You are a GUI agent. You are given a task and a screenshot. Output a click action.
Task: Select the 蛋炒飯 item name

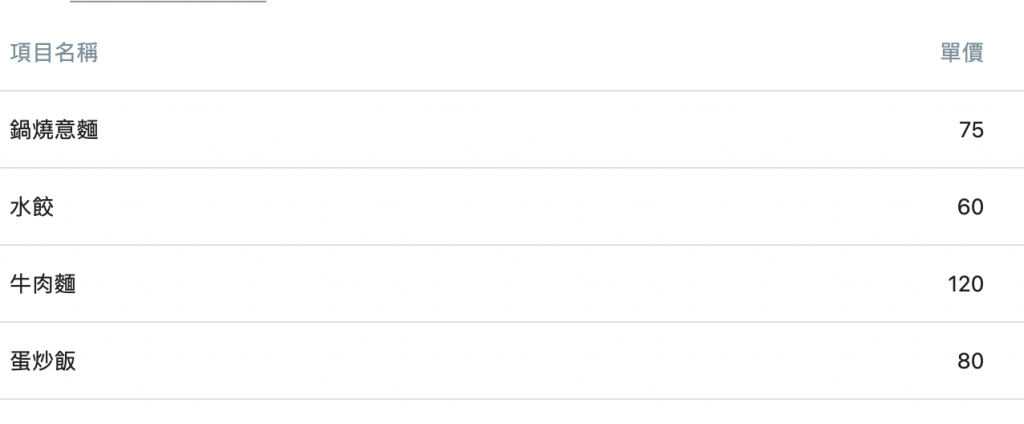[43, 361]
